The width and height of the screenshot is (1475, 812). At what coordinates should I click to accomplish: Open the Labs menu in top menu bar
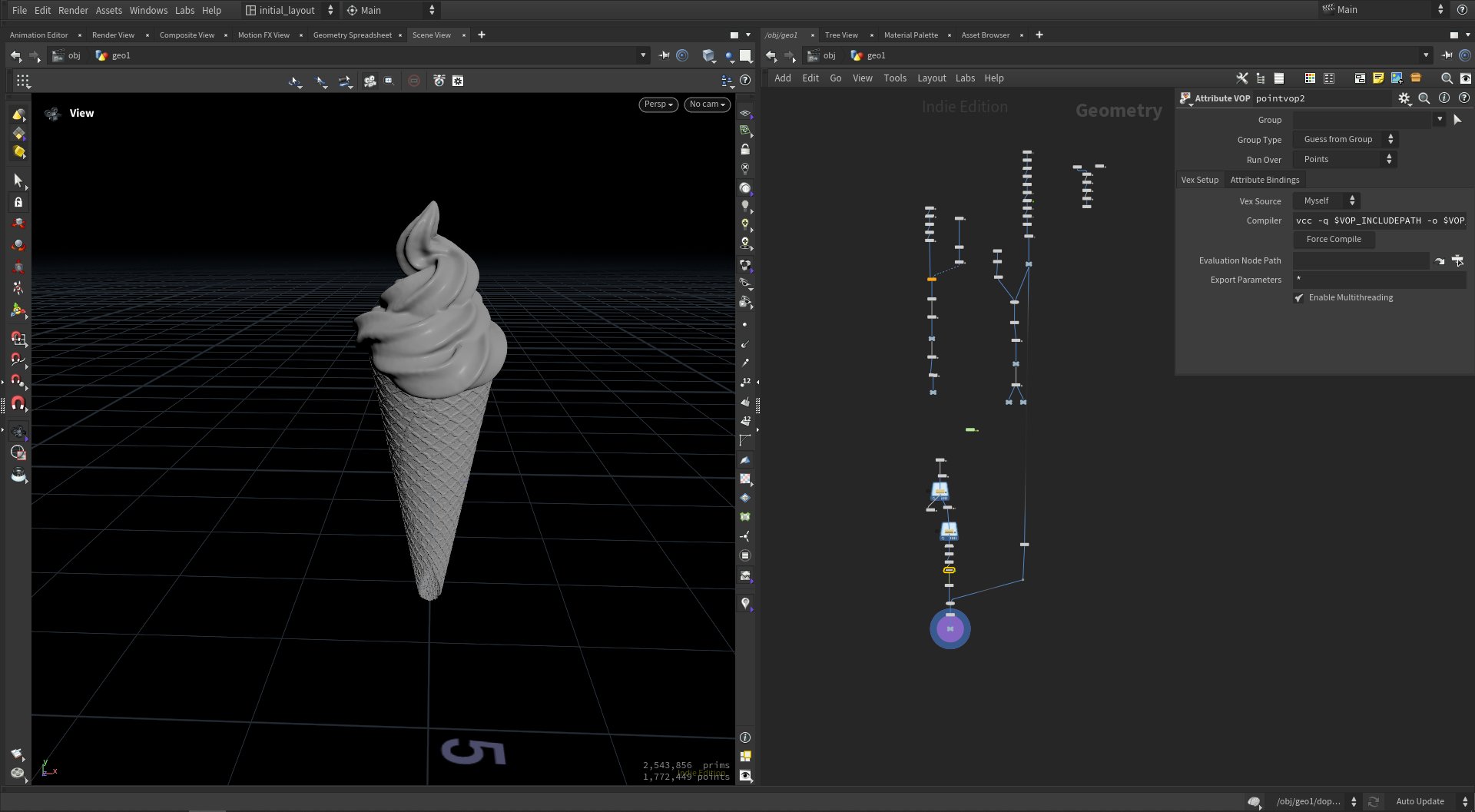click(184, 11)
